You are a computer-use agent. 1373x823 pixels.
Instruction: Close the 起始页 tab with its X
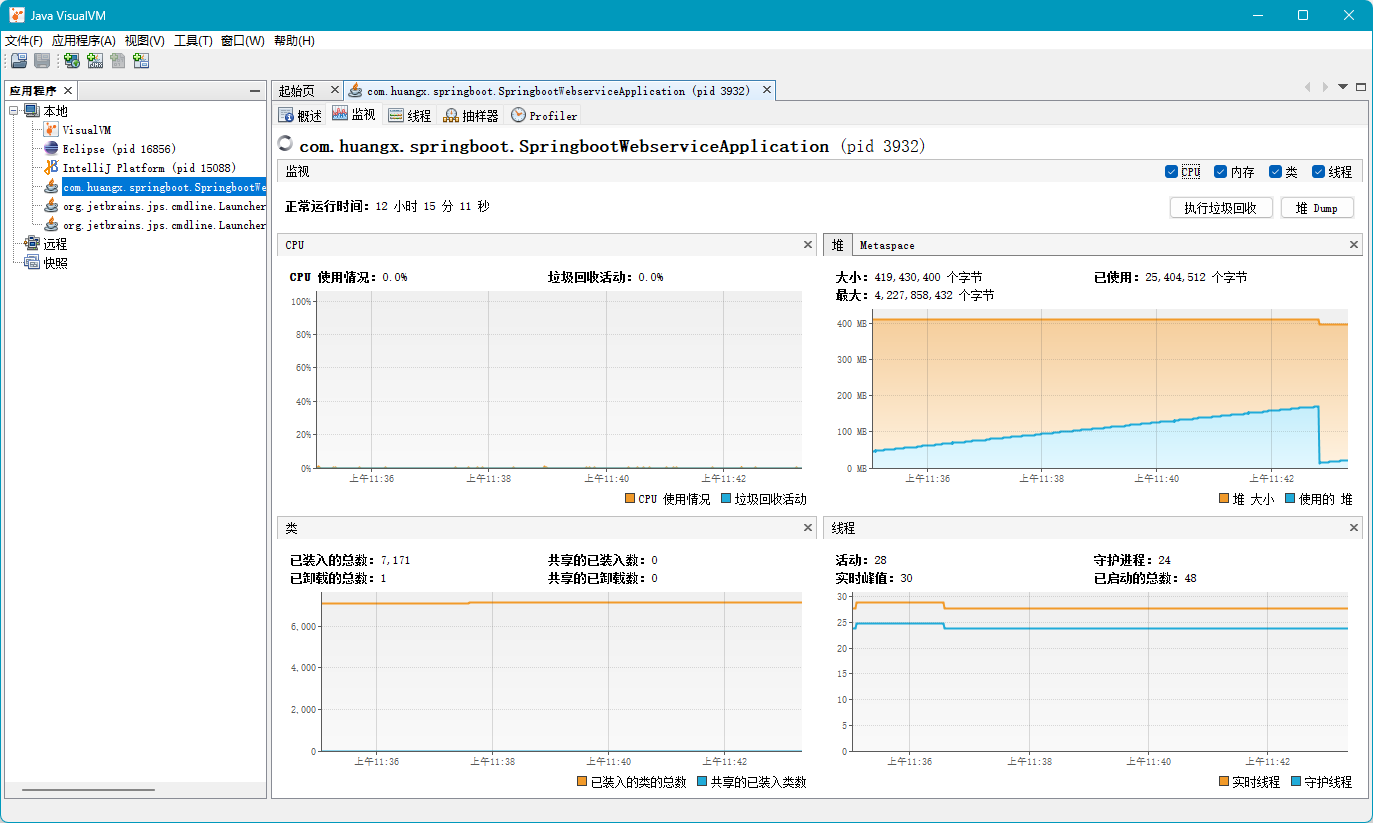[334, 91]
